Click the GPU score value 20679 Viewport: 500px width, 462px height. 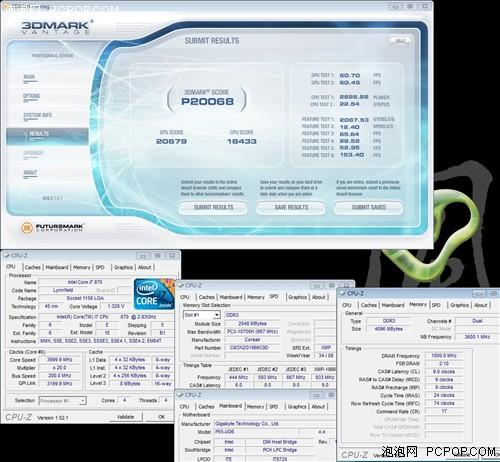pos(171,141)
